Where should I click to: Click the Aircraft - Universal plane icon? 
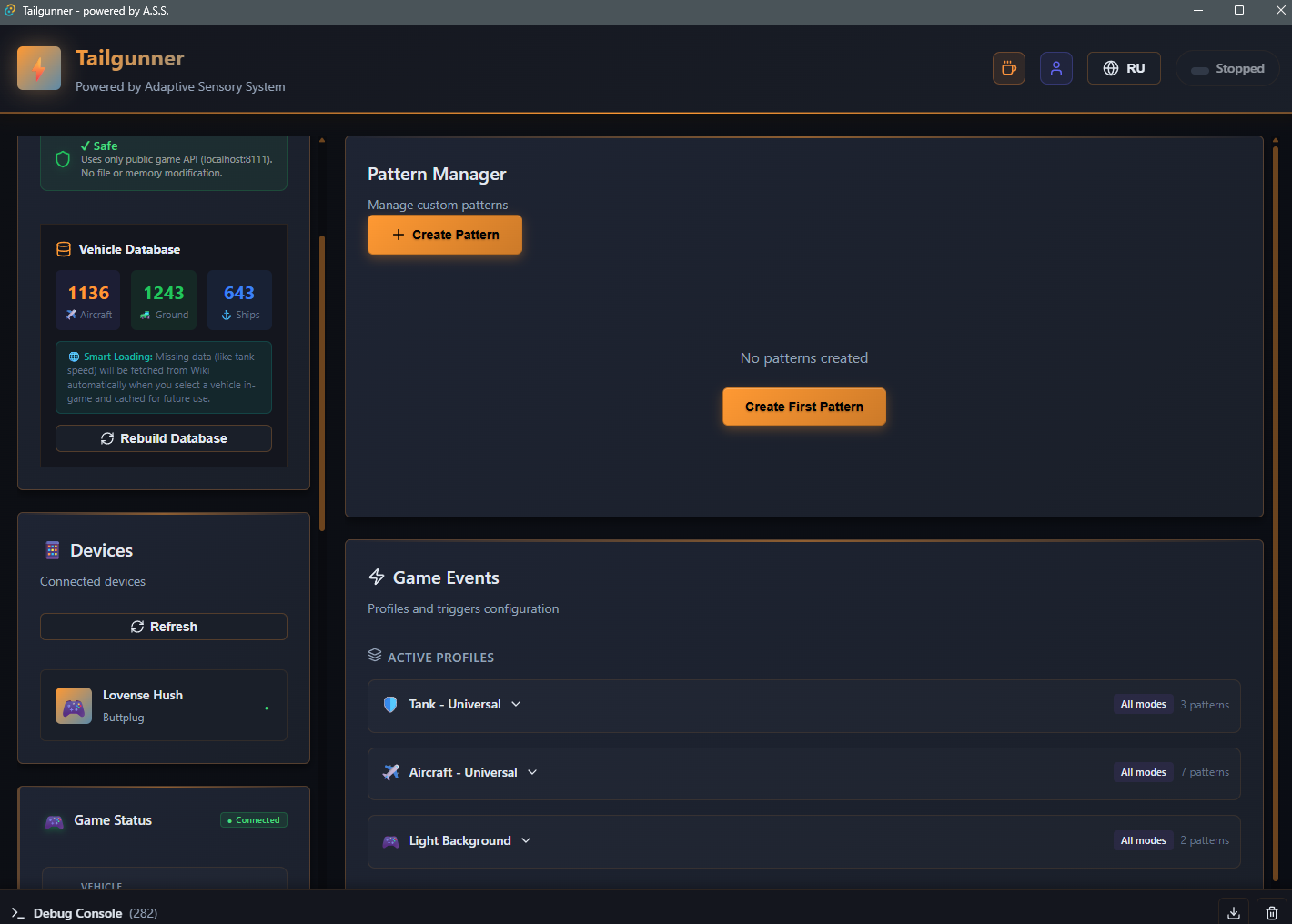(x=391, y=772)
